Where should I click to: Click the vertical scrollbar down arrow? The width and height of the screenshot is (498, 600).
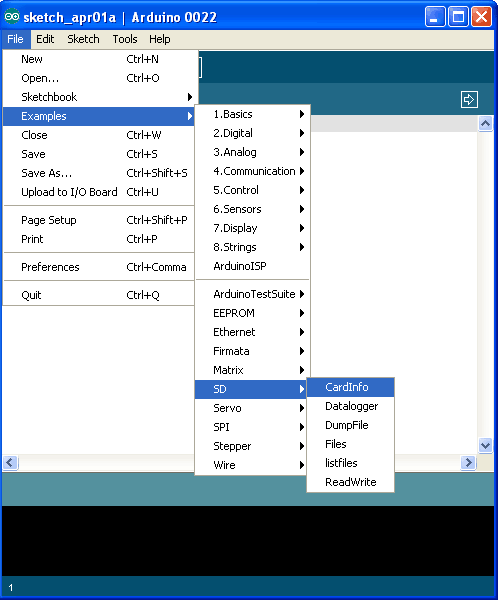click(485, 445)
